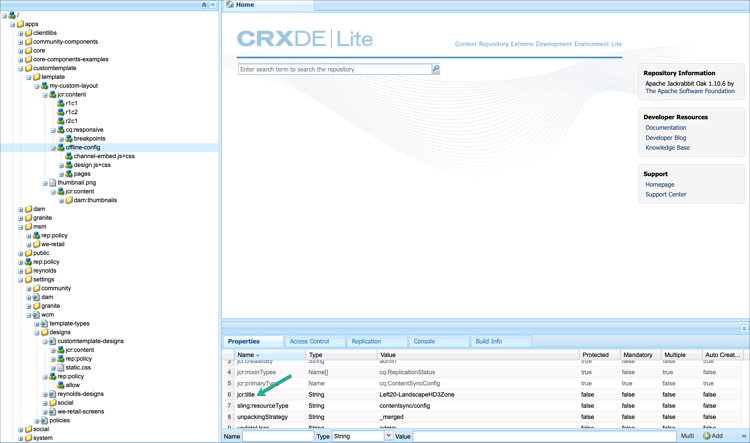Focus the repository search field
750x443 pixels.
click(335, 69)
